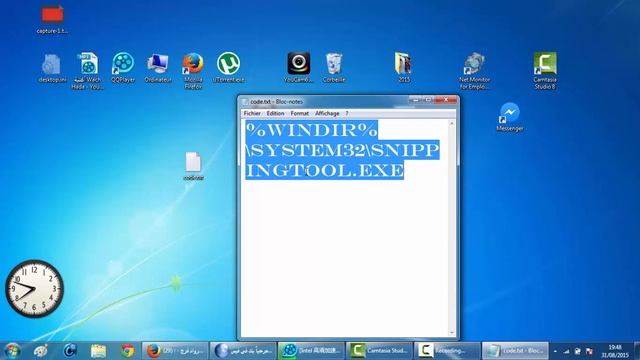This screenshot has height=360, width=640.
Task: Switch to code.txt Bloc-notes taskbar button
Action: pyautogui.click(x=515, y=351)
